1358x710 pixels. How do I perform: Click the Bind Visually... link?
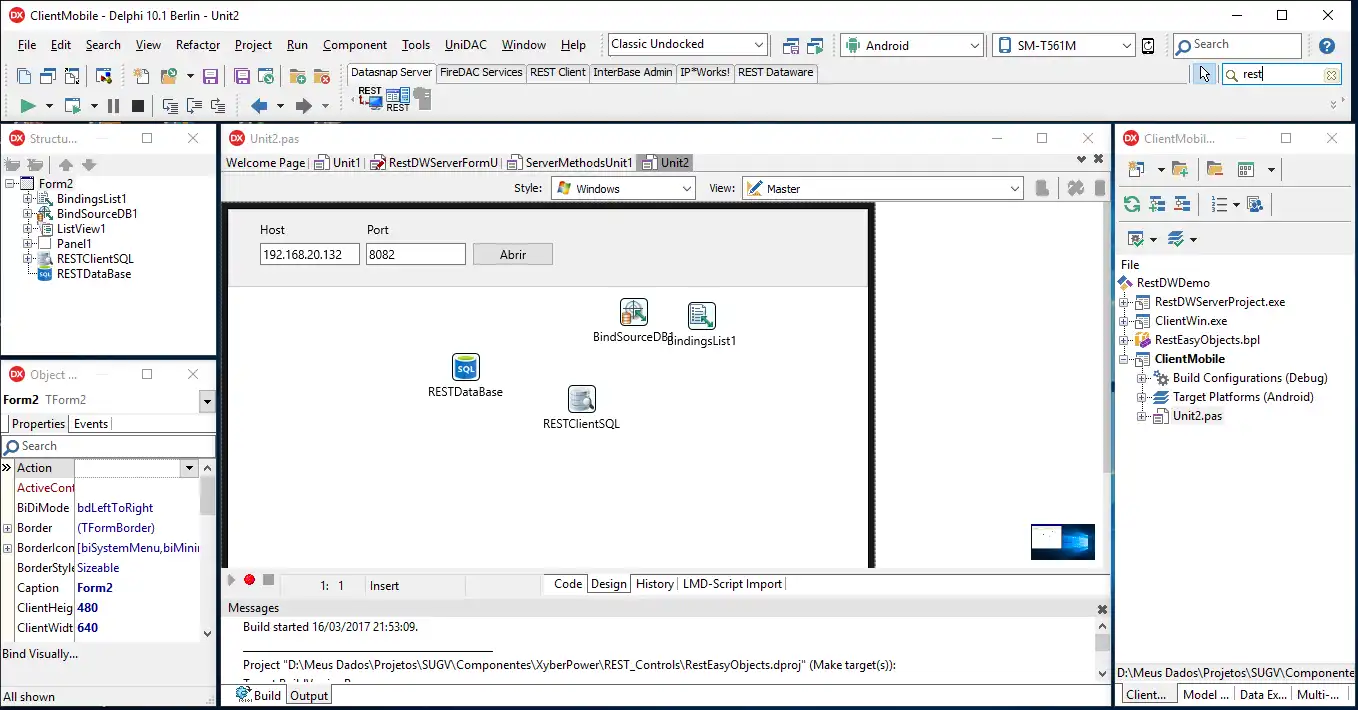click(40, 654)
